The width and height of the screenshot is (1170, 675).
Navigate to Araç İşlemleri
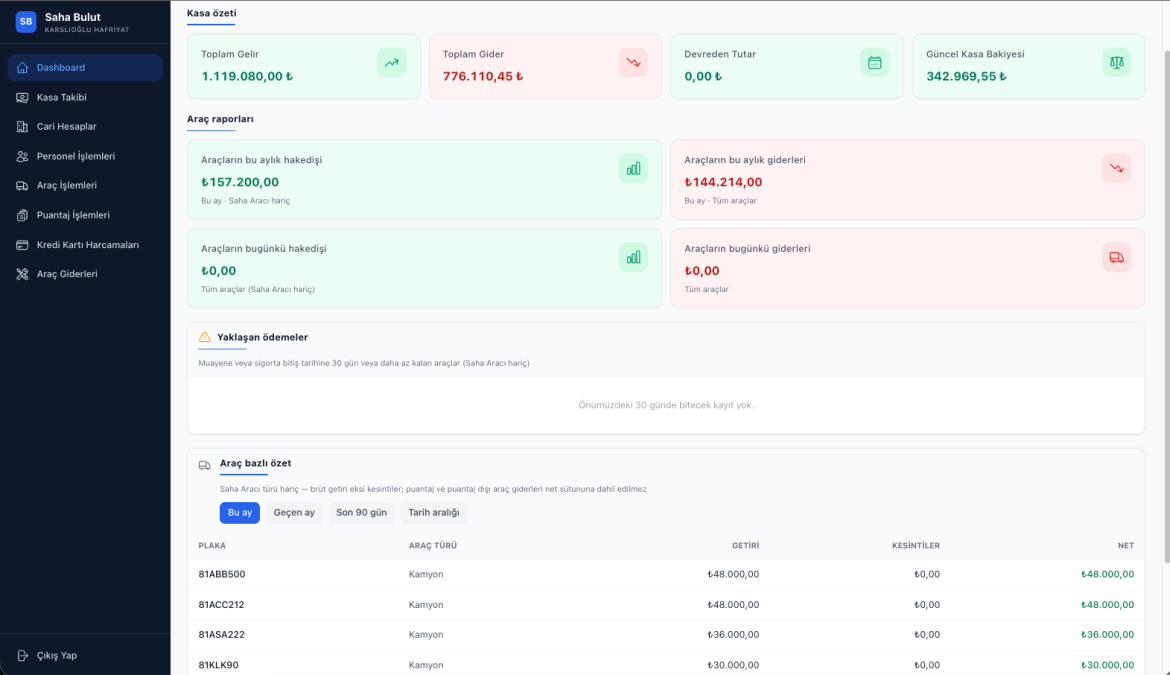point(66,185)
